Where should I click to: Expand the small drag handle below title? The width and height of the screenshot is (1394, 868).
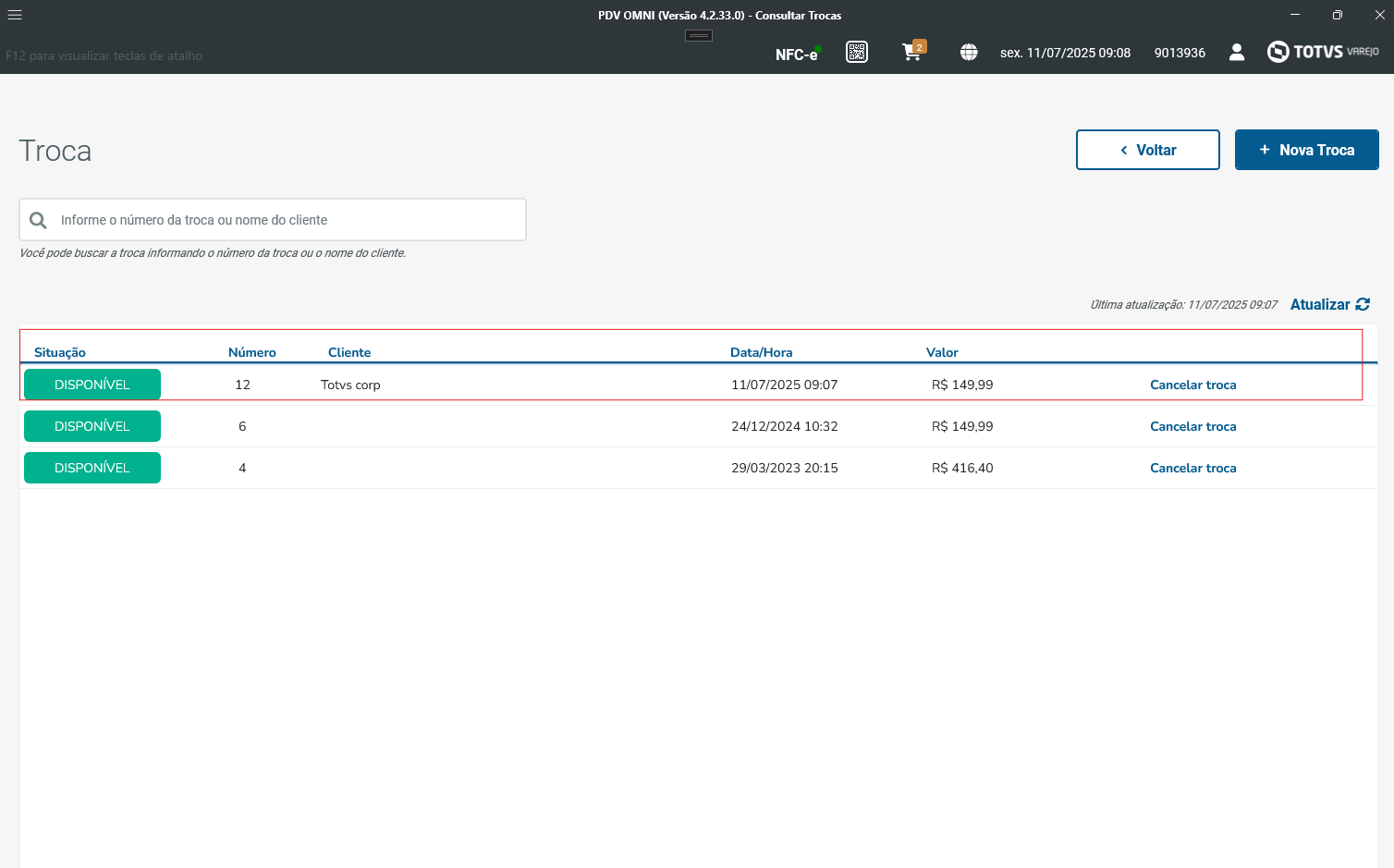(x=699, y=35)
